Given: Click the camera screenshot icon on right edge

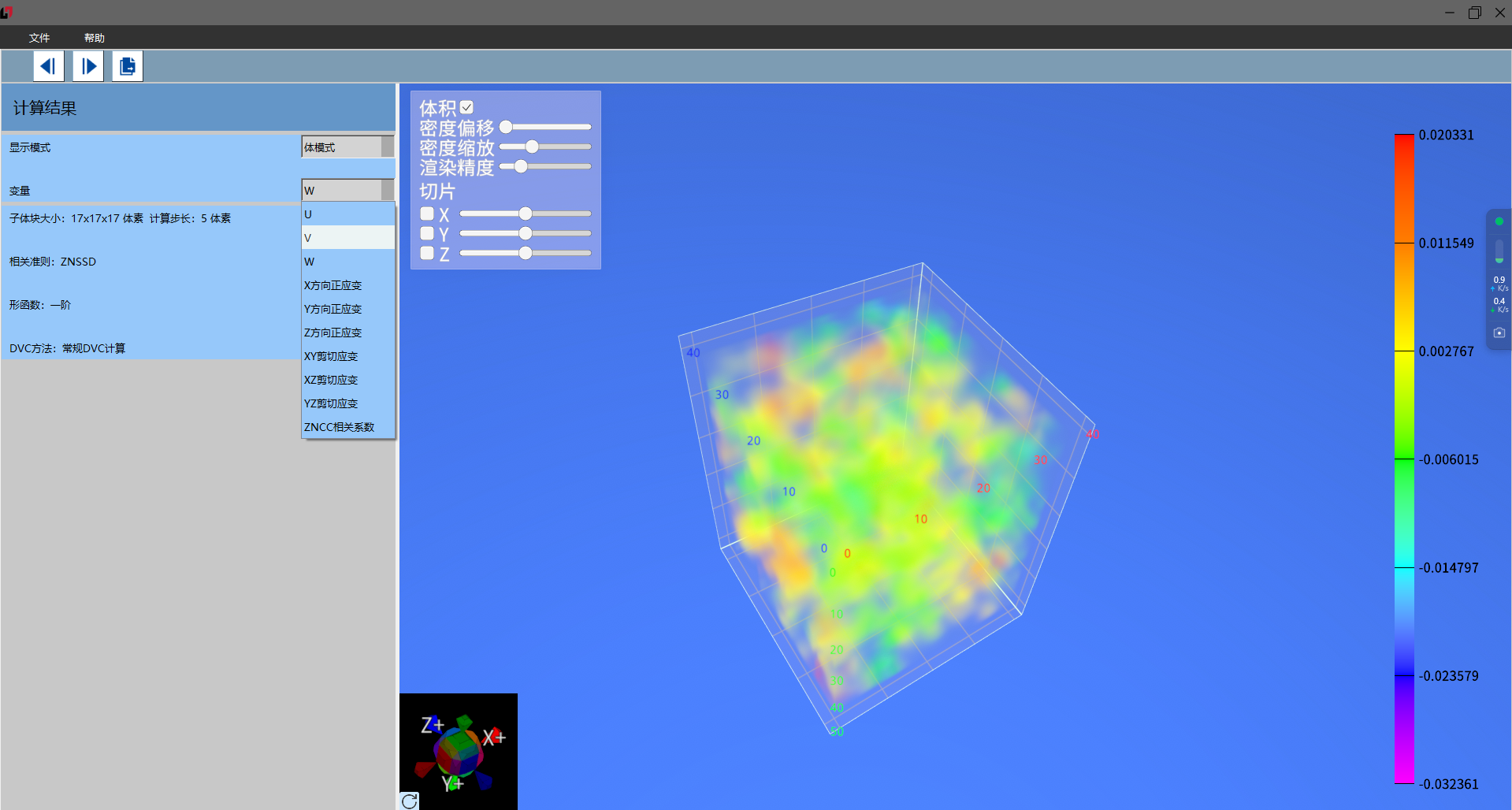Looking at the screenshot, I should (1499, 333).
